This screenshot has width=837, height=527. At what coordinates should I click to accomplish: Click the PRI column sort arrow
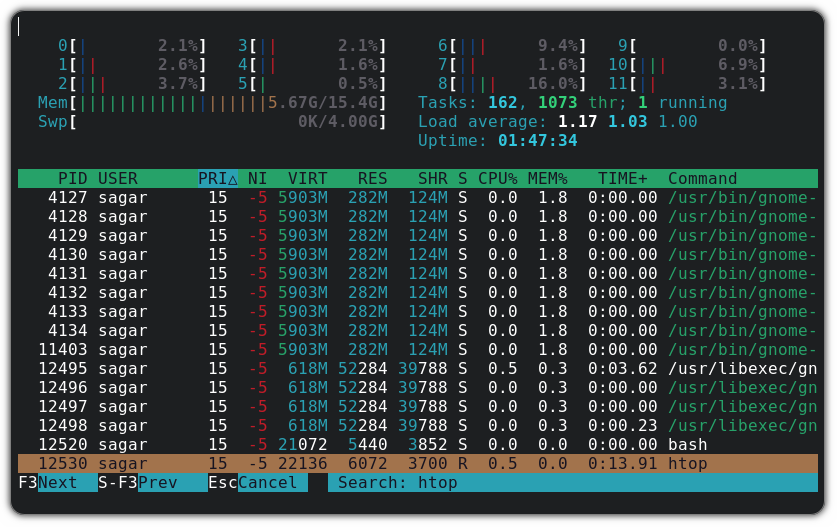[x=233, y=179]
